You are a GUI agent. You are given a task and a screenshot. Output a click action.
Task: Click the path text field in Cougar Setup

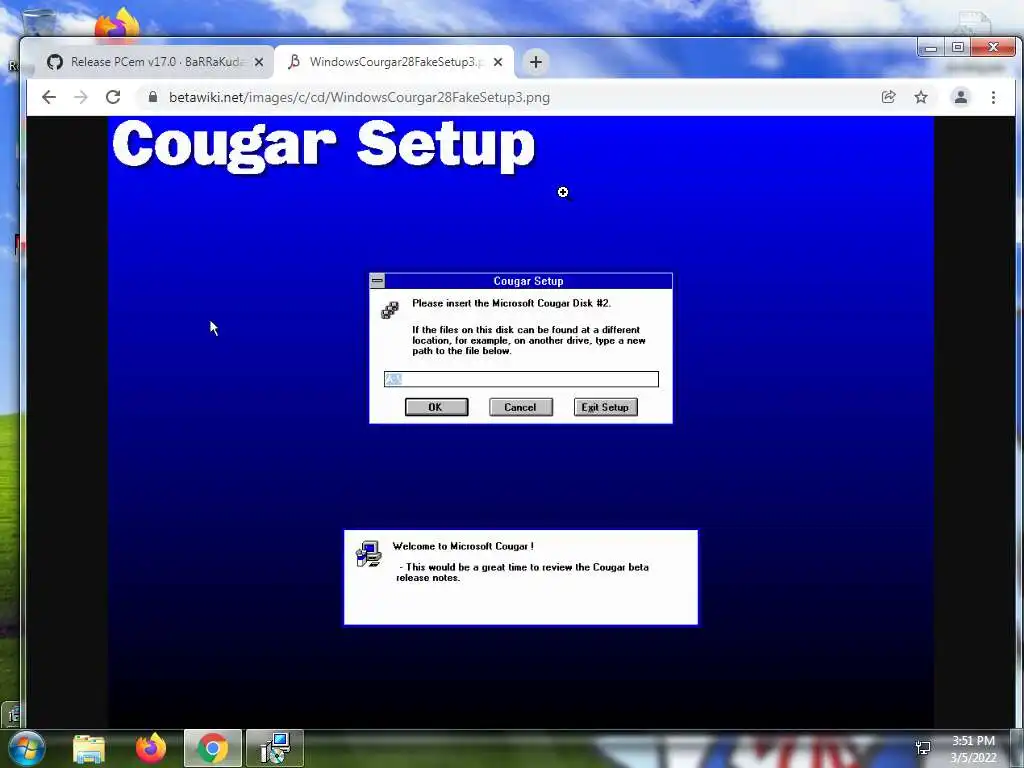coord(521,379)
